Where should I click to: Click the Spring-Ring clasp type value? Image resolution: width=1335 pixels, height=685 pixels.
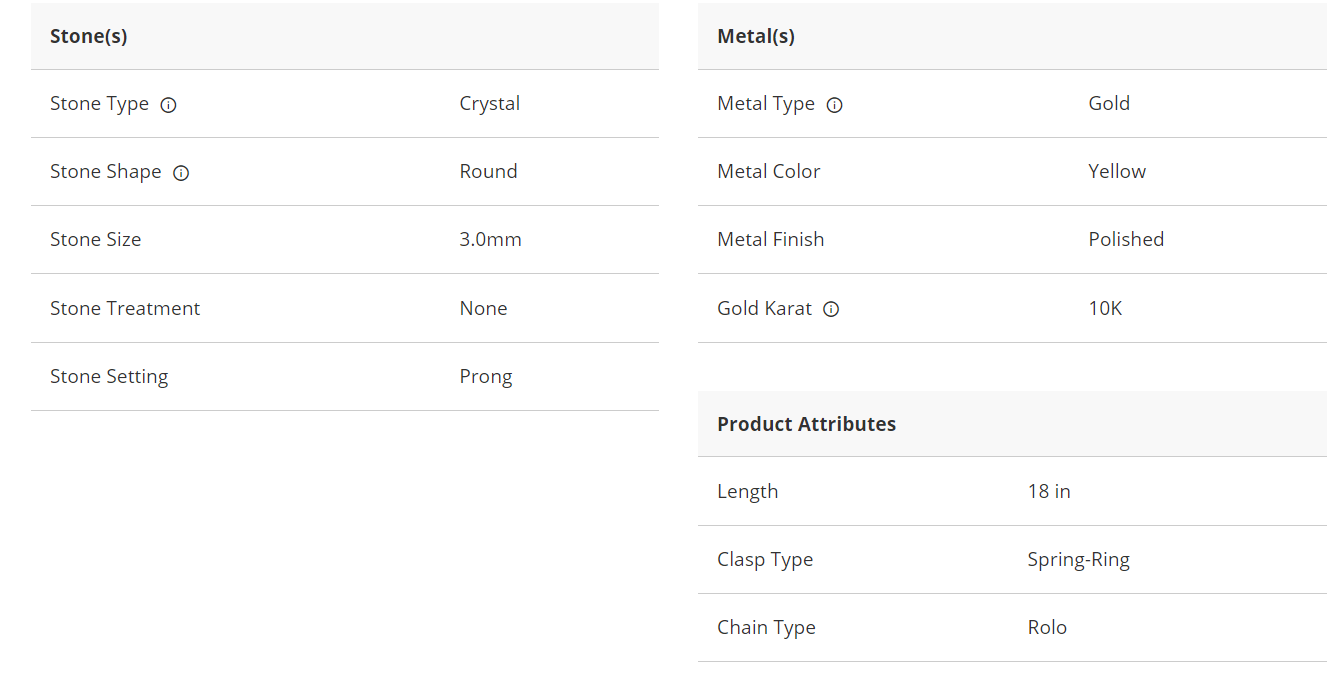click(1078, 560)
